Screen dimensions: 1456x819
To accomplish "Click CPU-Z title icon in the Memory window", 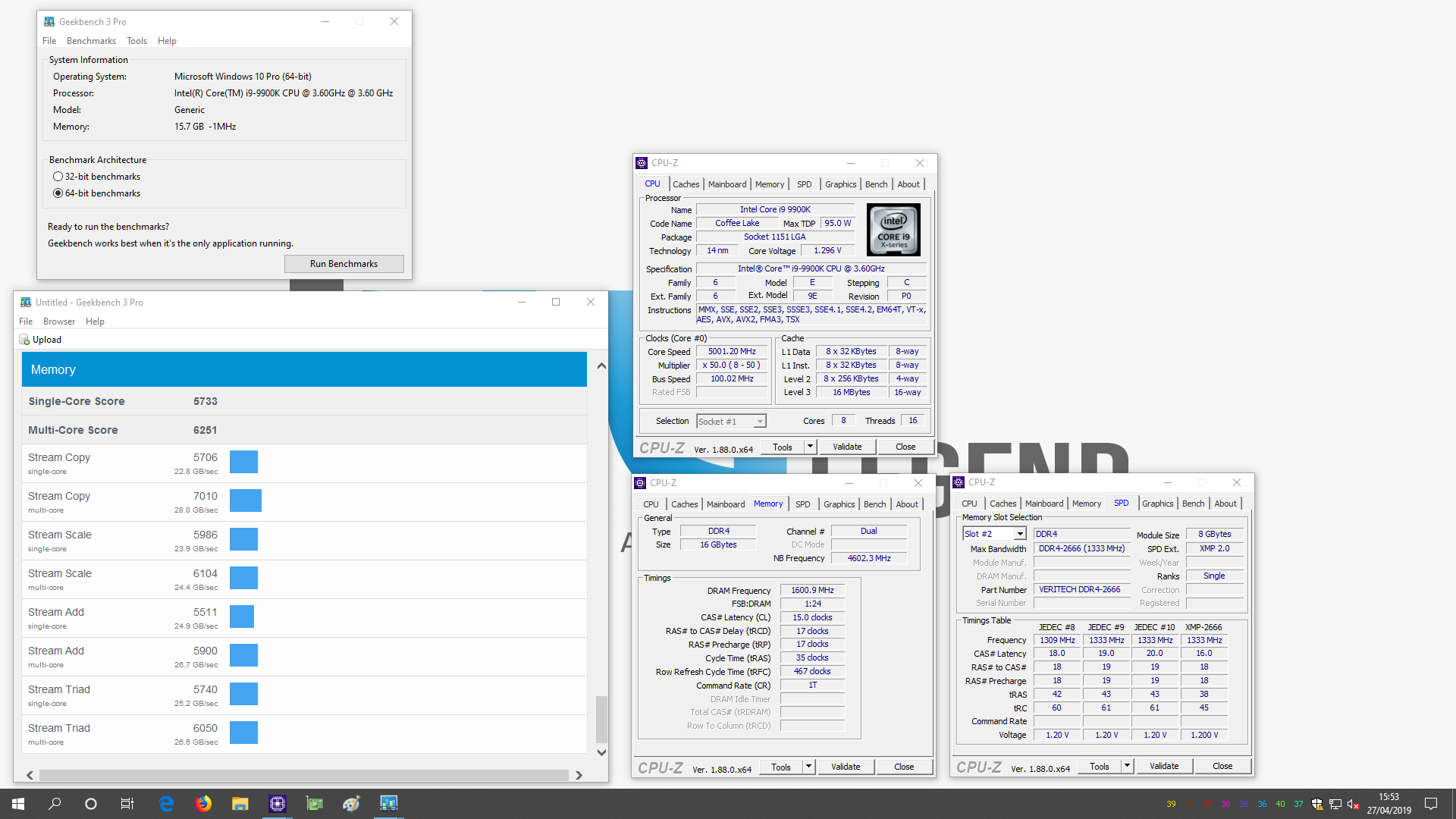I will coord(640,483).
